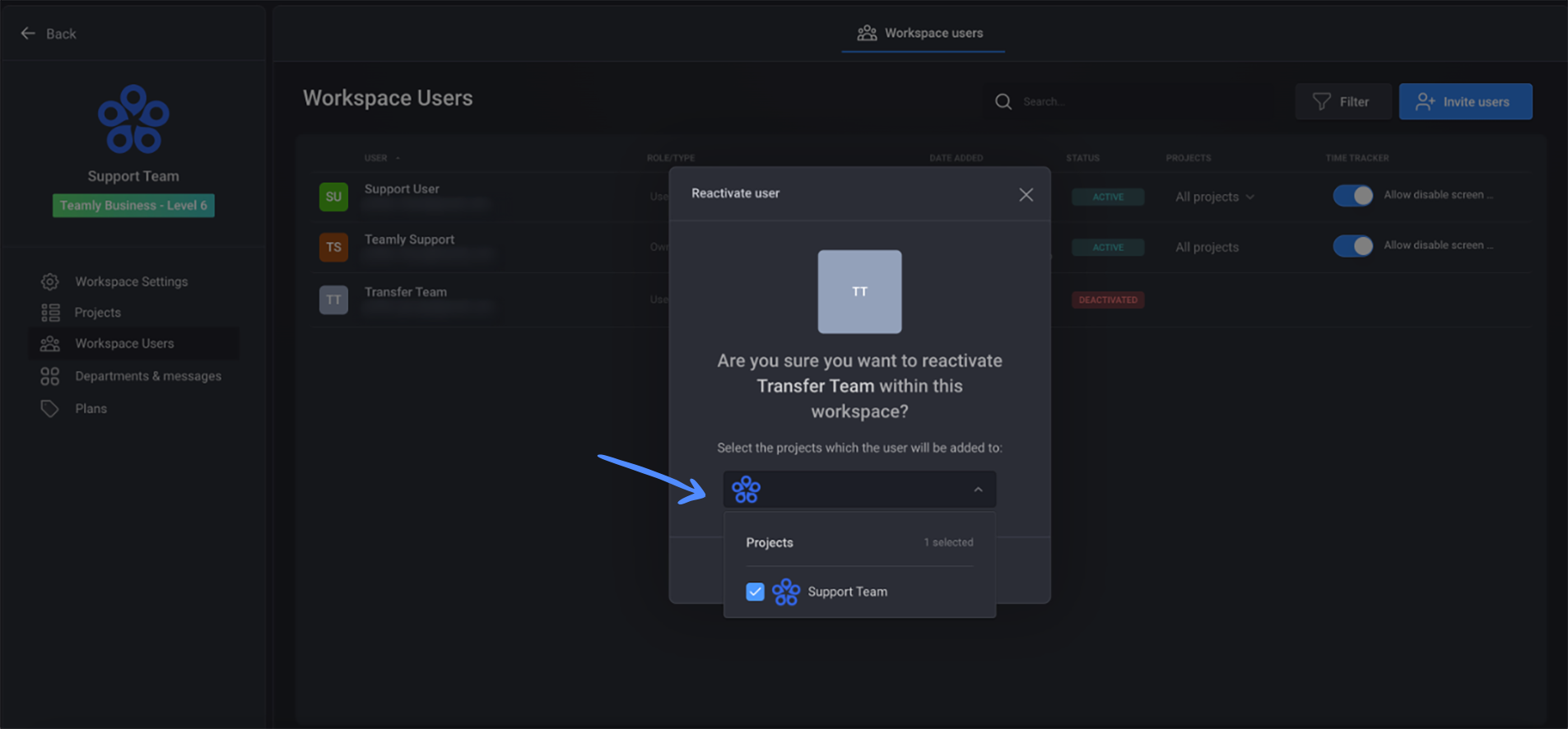This screenshot has height=729, width=1568.
Task: Close the Reactivate user dialog
Action: pyautogui.click(x=1026, y=195)
